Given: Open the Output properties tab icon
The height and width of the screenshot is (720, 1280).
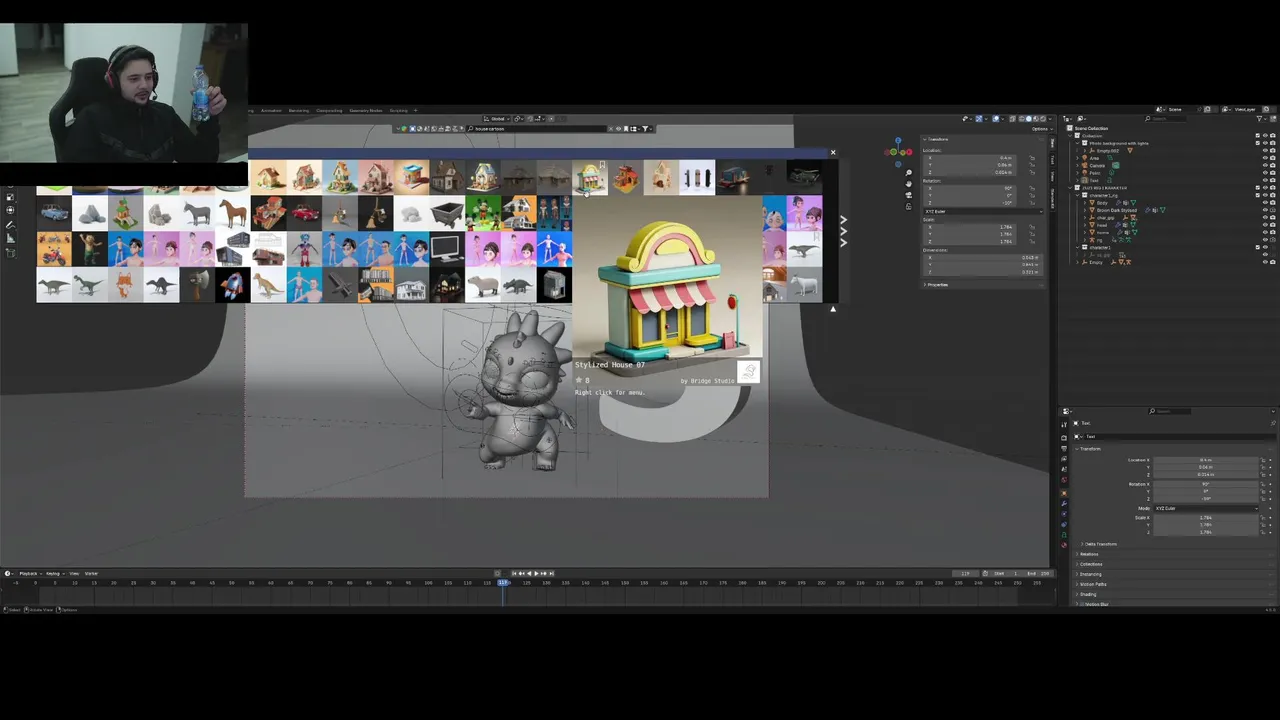Looking at the screenshot, I should [x=1064, y=448].
